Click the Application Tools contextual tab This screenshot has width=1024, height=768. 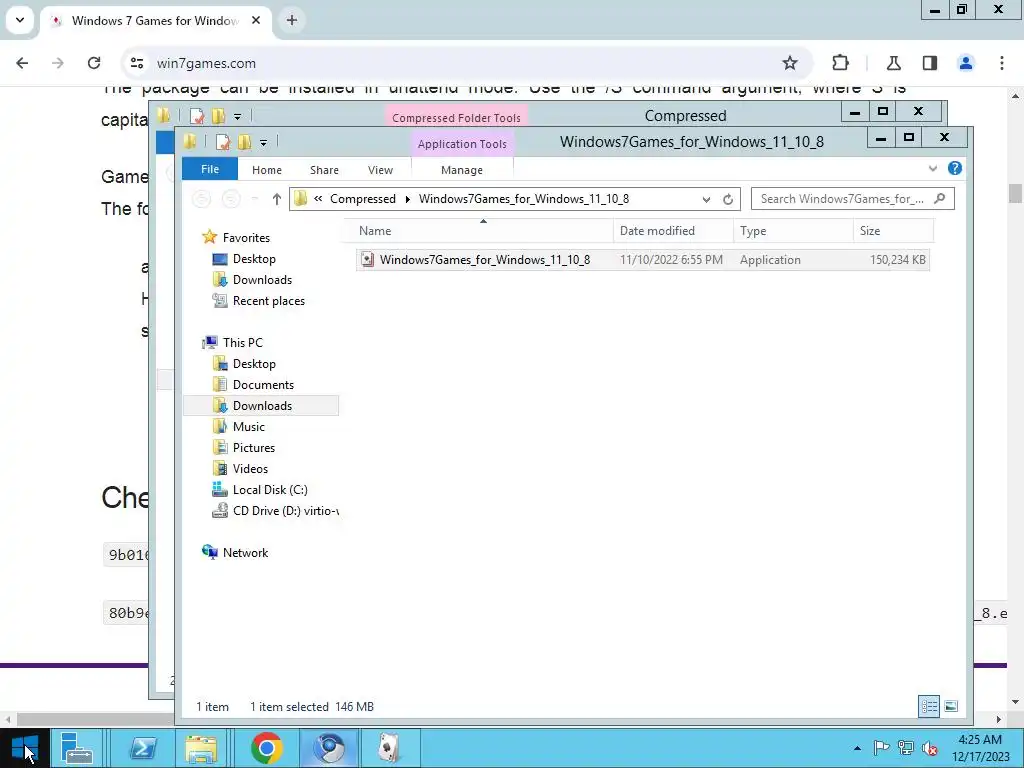click(462, 144)
